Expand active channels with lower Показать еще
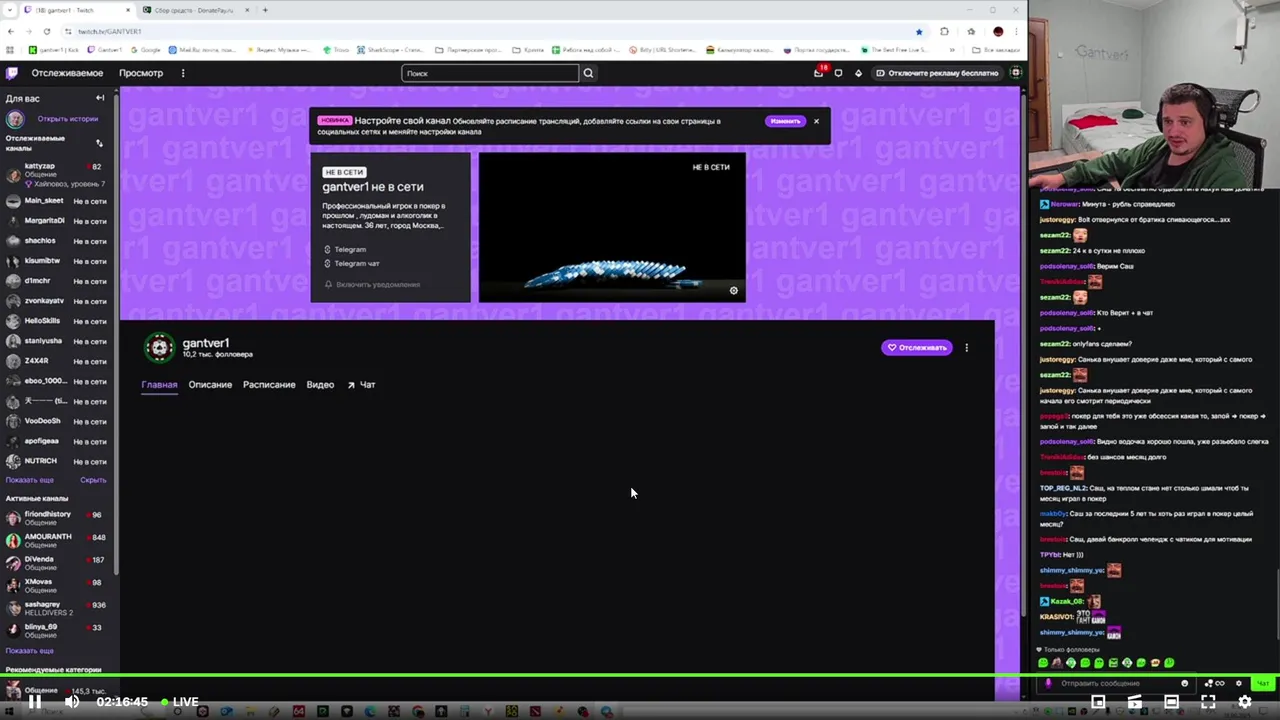This screenshot has height=720, width=1280. pos(29,651)
